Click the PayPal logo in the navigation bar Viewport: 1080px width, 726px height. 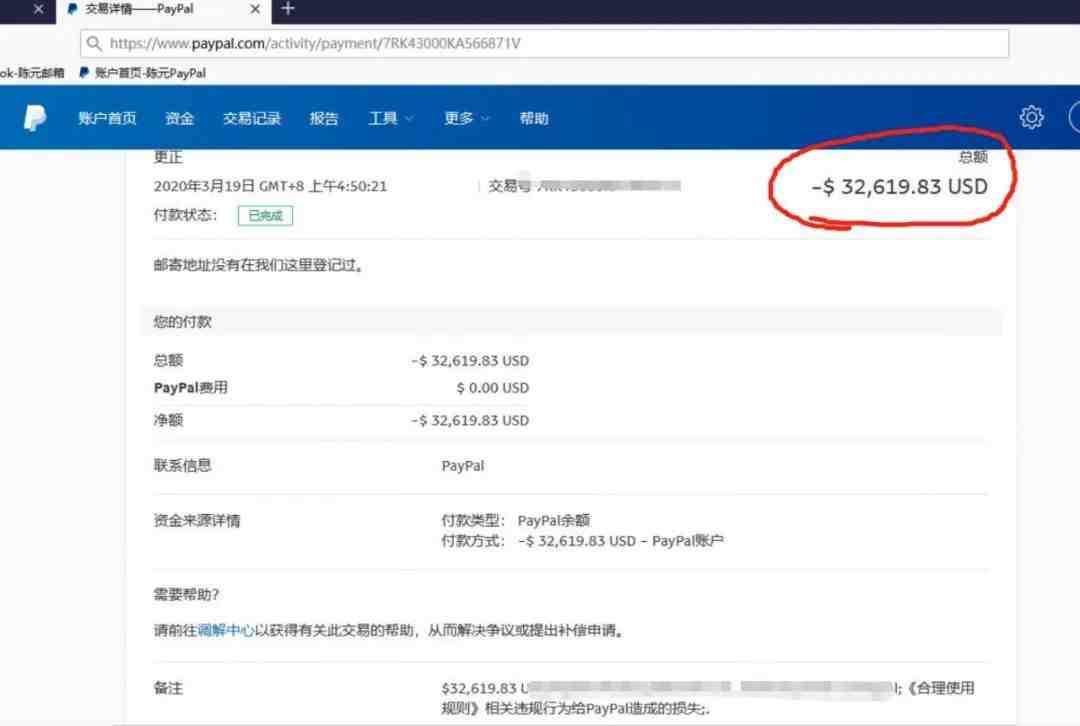(35, 118)
